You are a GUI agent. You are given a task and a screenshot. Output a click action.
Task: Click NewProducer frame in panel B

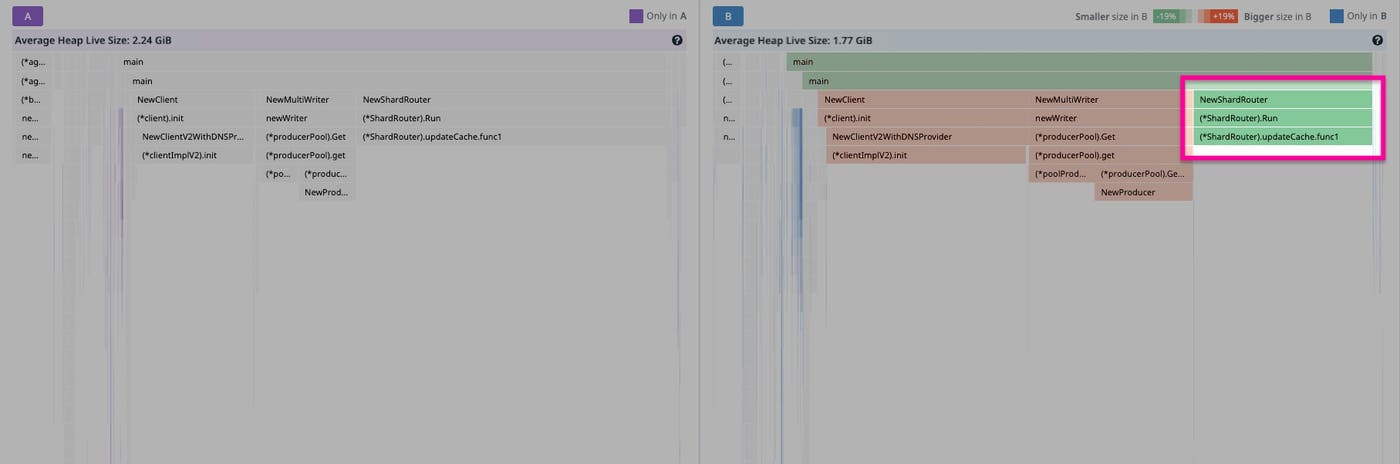(x=1142, y=192)
